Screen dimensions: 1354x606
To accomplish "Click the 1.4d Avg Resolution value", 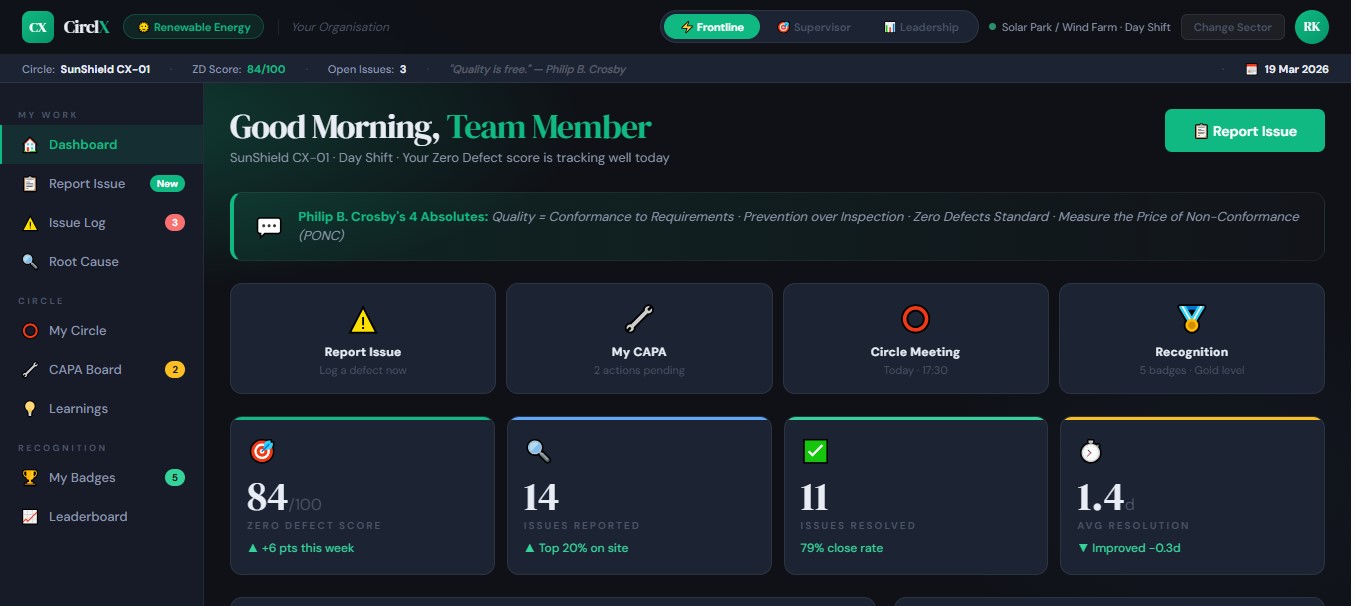I will point(1105,498).
